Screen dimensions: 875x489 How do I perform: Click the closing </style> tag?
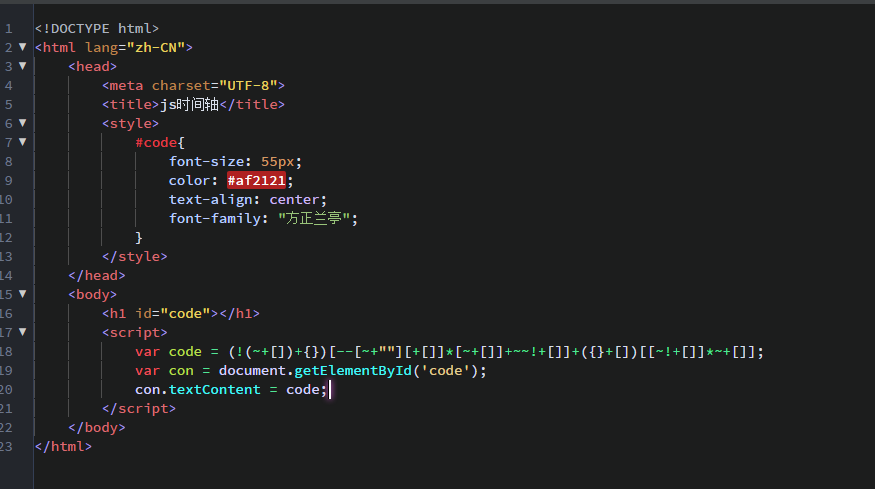pyautogui.click(x=134, y=256)
